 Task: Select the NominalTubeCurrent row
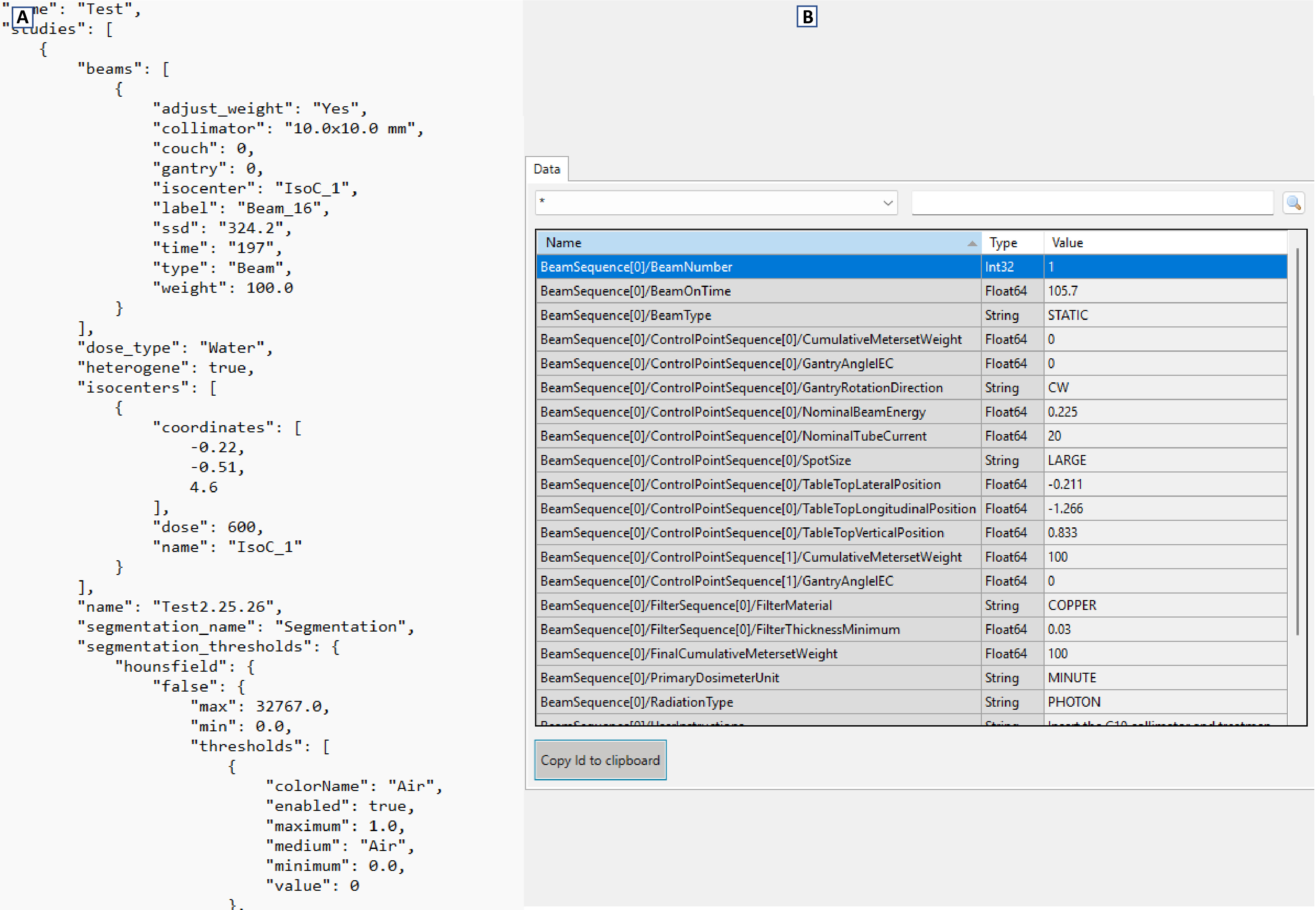pyautogui.click(x=912, y=436)
